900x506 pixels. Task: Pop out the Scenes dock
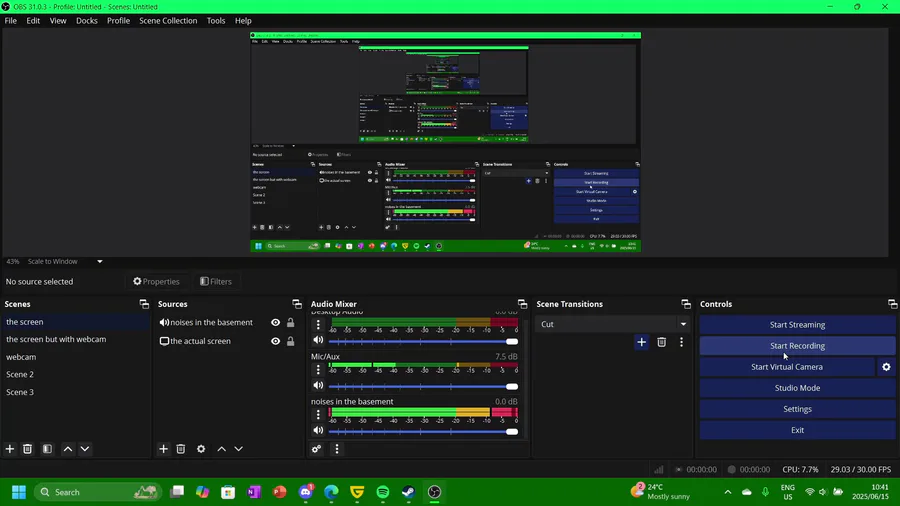144,304
